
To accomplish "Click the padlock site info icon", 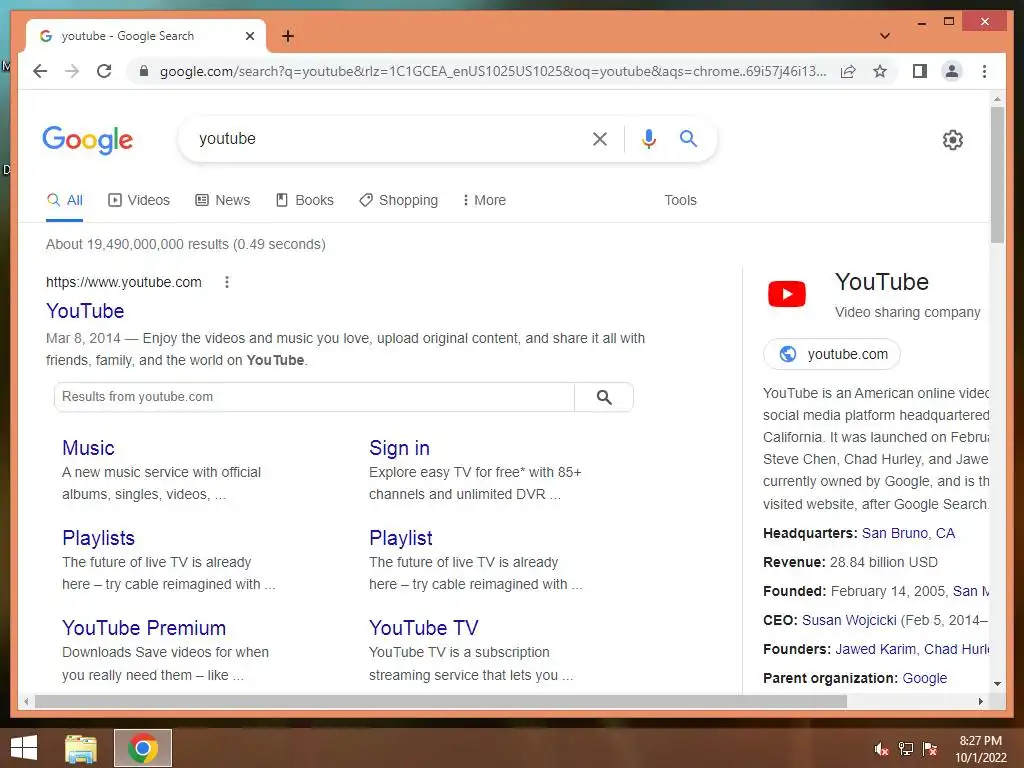I will [x=144, y=71].
